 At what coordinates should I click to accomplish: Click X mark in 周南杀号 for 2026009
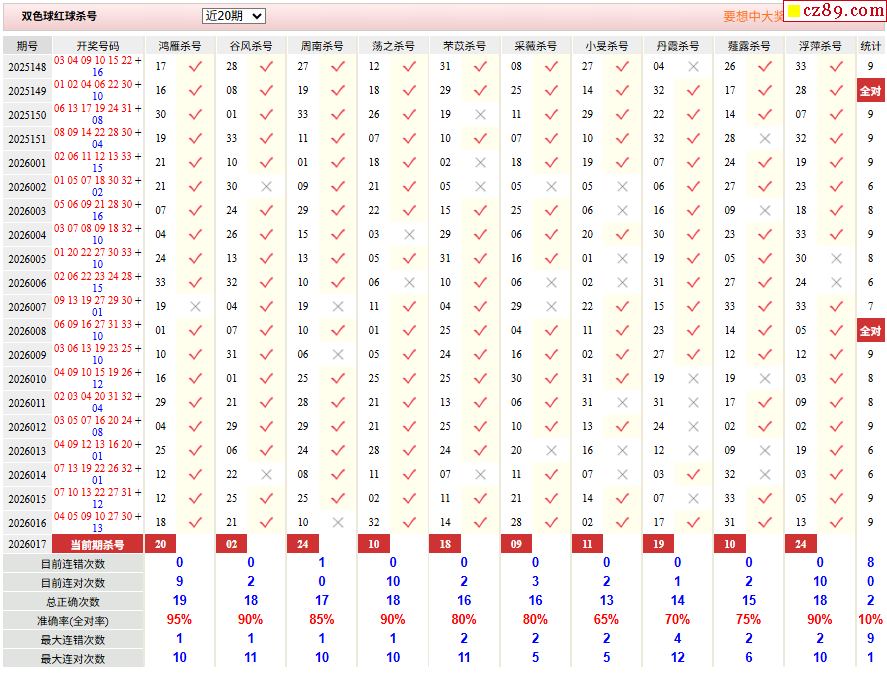(x=338, y=355)
